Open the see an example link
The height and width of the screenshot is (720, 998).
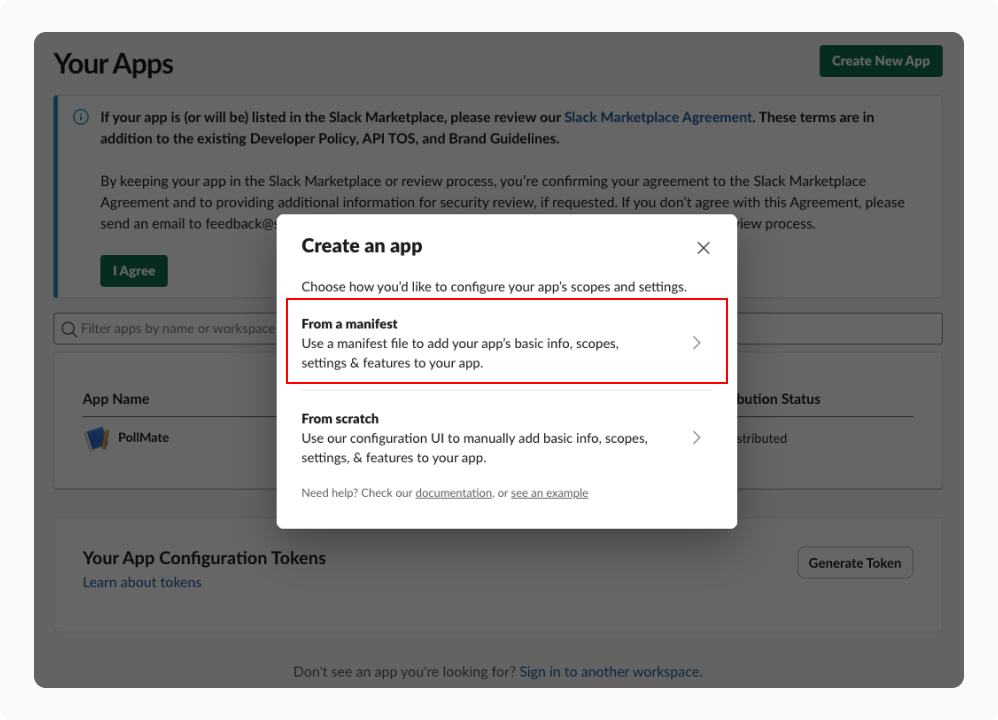549,493
